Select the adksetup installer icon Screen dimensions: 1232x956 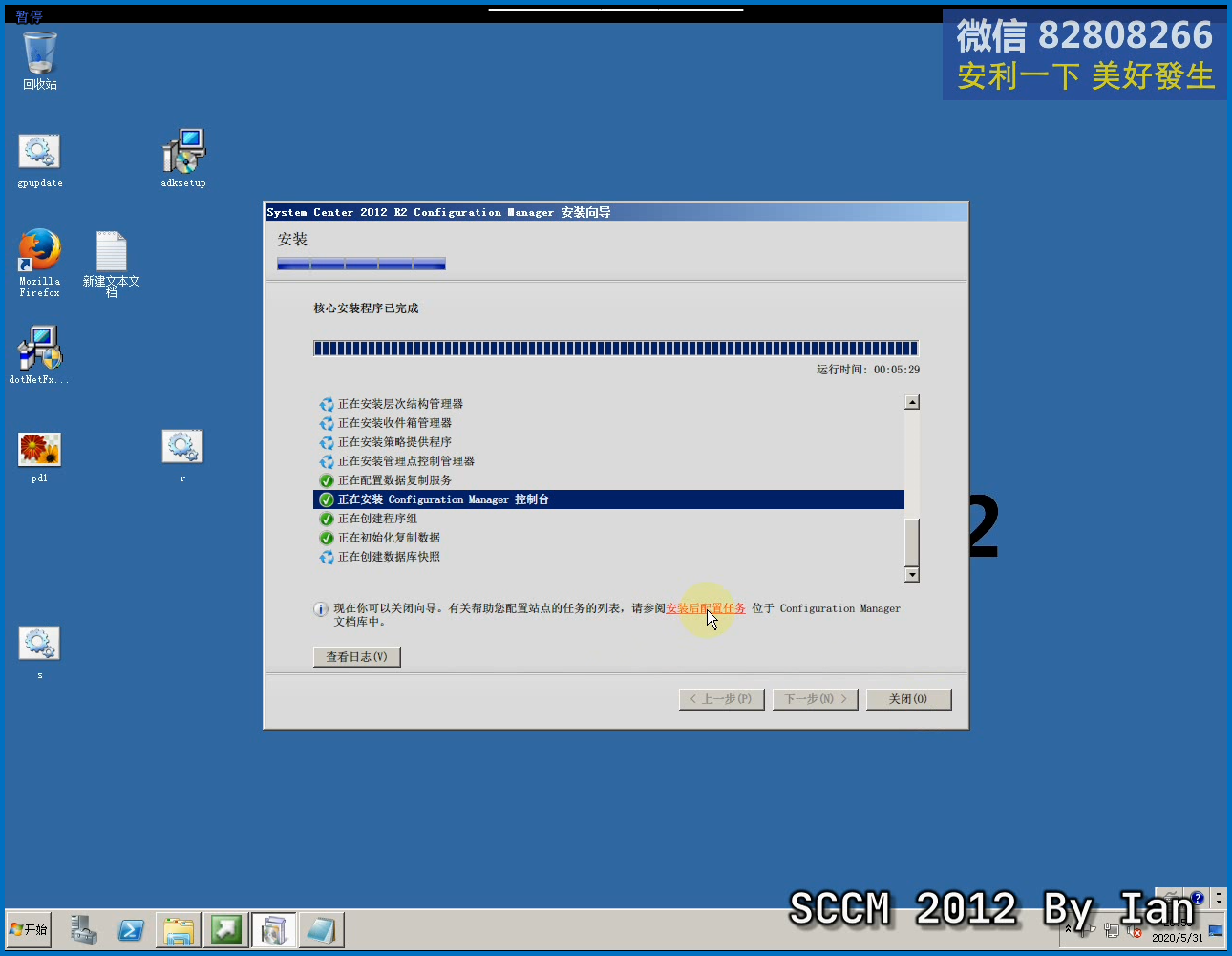tap(183, 159)
